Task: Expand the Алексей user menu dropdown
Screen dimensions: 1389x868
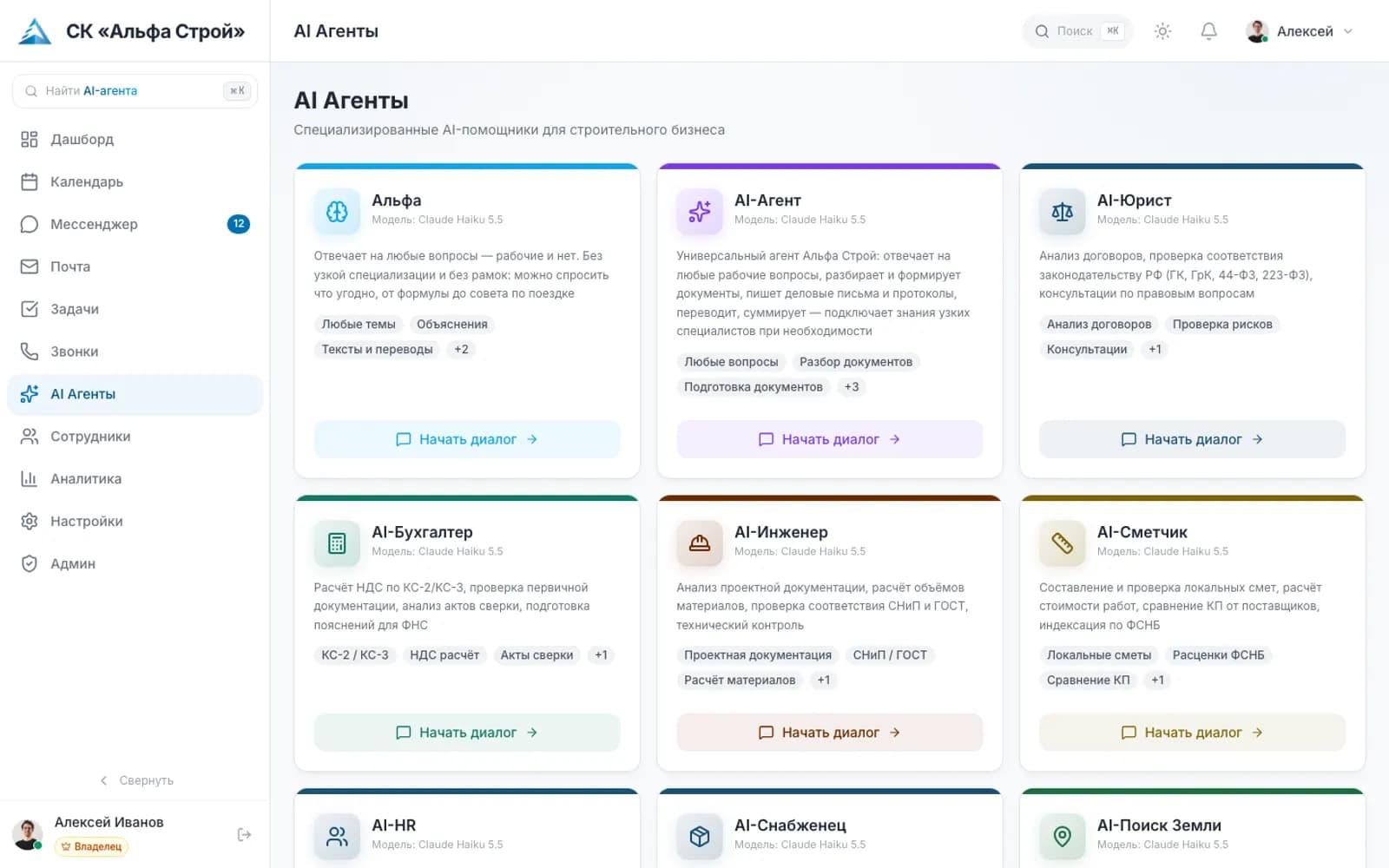Action: (x=1300, y=31)
